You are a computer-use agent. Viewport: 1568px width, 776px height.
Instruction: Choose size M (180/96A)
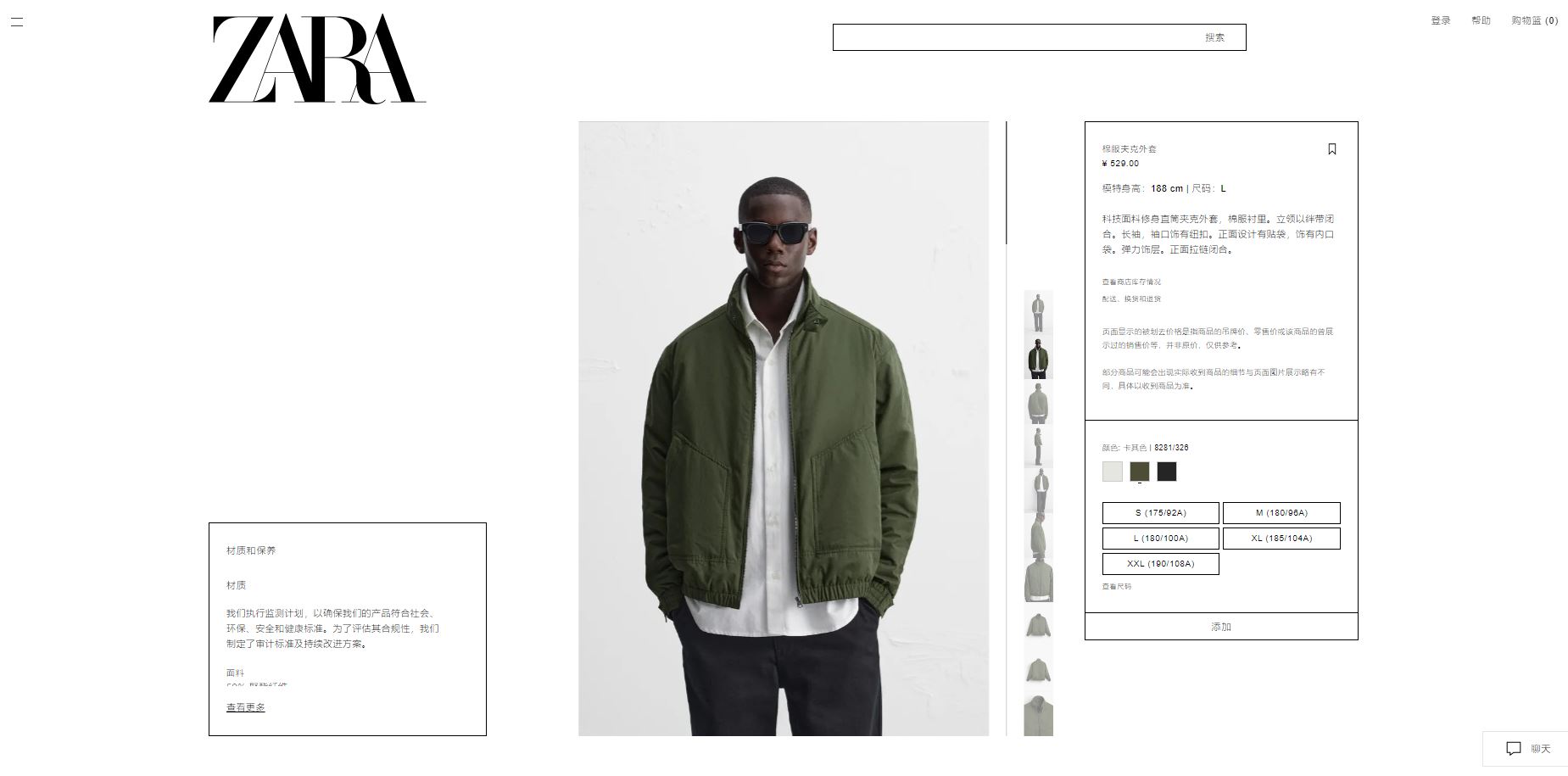click(1281, 513)
